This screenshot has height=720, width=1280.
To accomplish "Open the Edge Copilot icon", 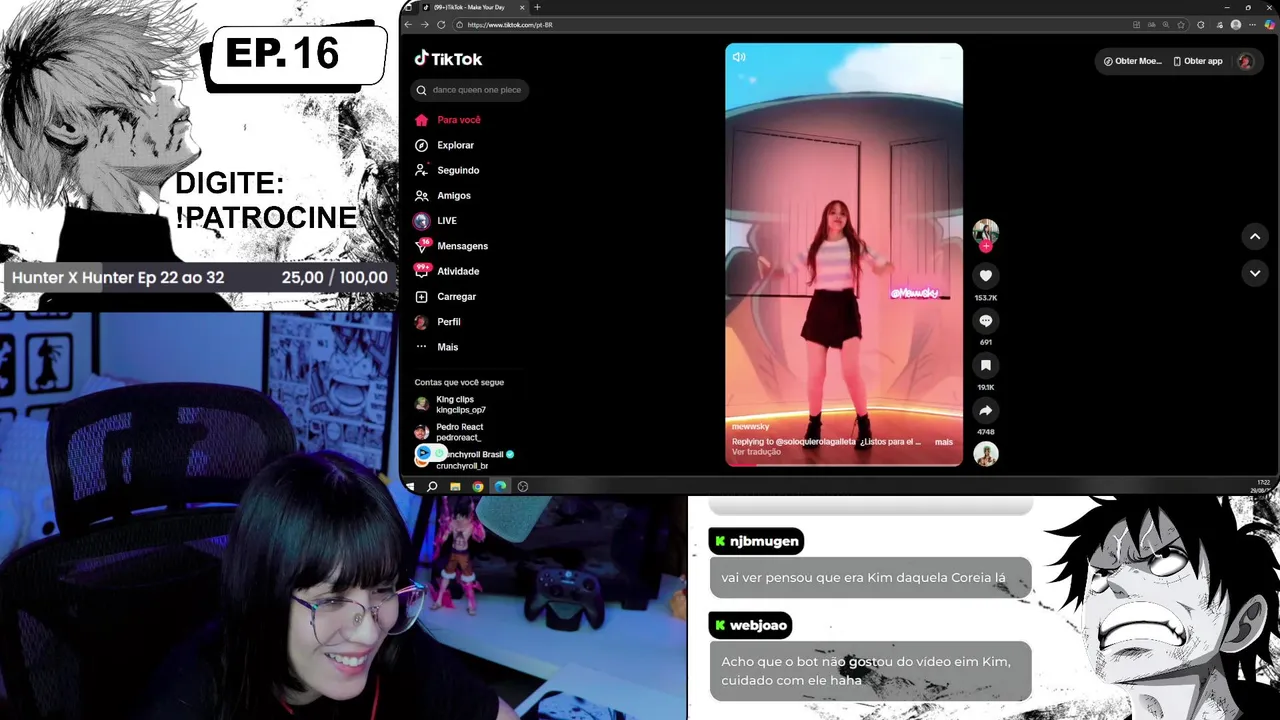I will pos(1269,24).
